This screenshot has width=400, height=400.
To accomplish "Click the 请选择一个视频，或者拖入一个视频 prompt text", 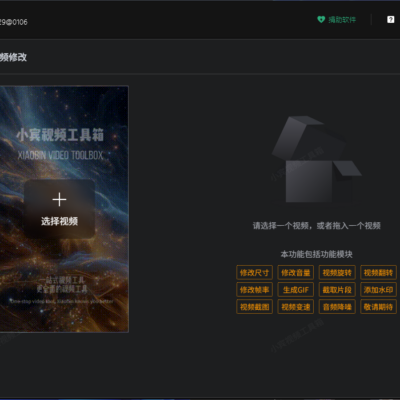I will pyautogui.click(x=316, y=226).
